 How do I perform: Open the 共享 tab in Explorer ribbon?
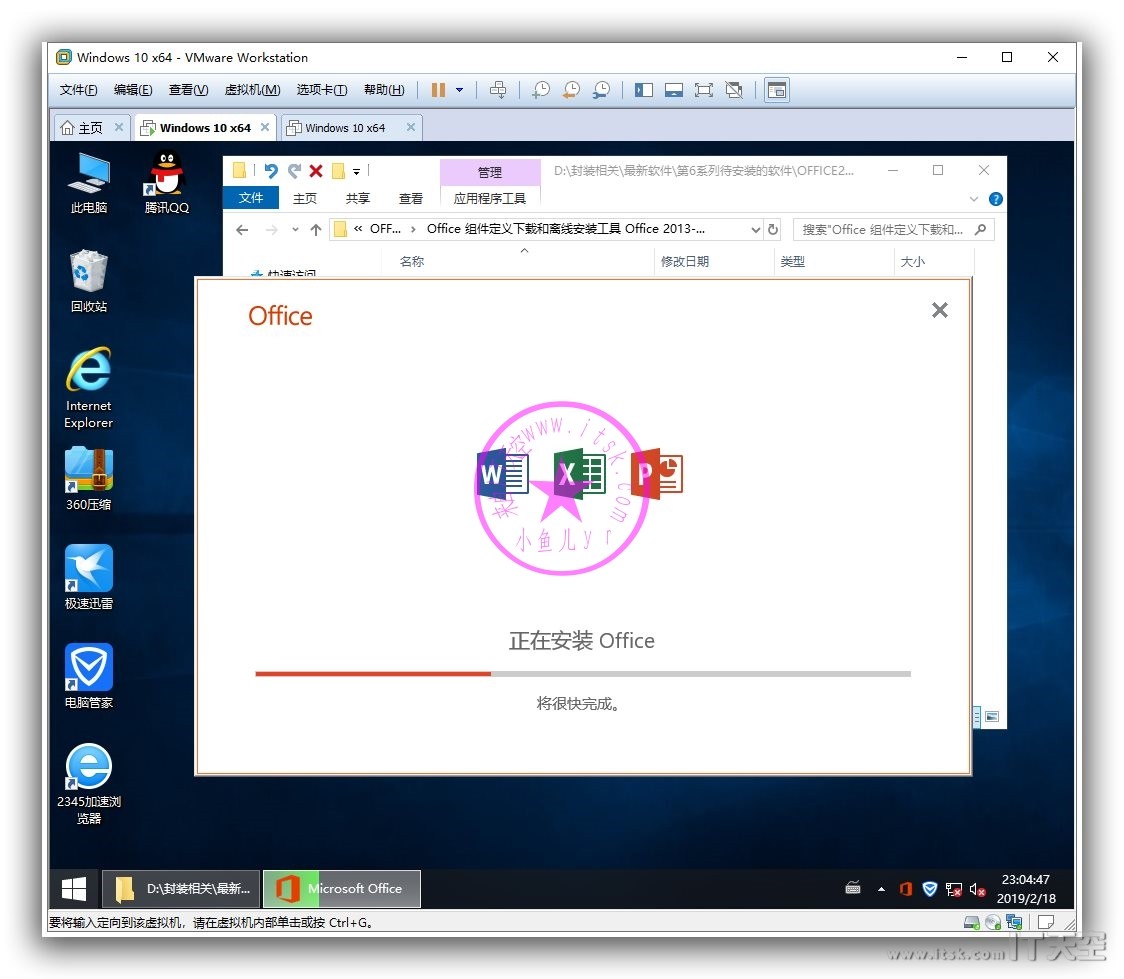358,199
